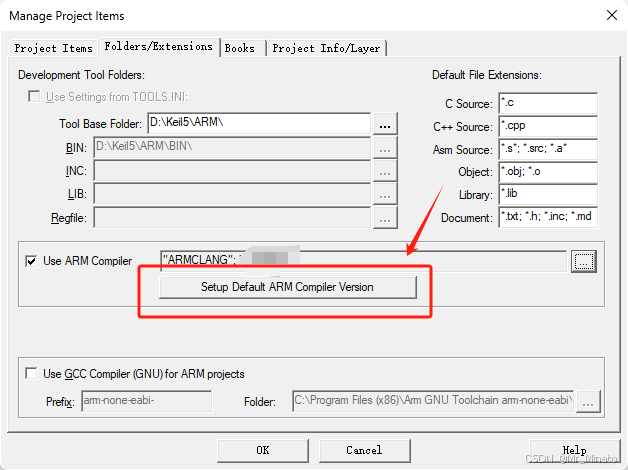Uncheck Use ARM Compiler checkbox
Image resolution: width=628 pixels, height=470 pixels.
pyautogui.click(x=31, y=261)
